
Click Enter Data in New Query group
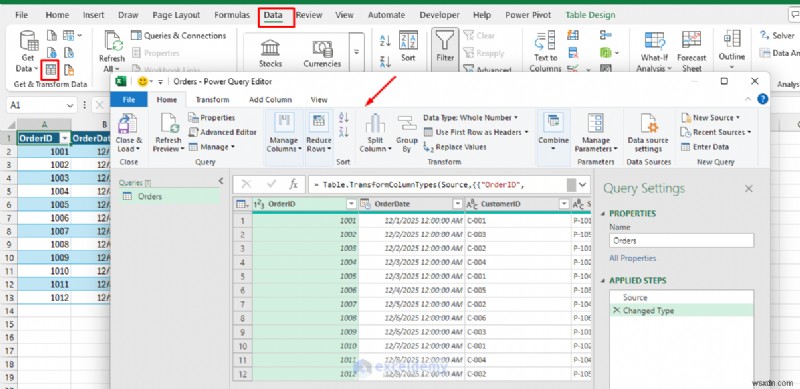[x=705, y=147]
